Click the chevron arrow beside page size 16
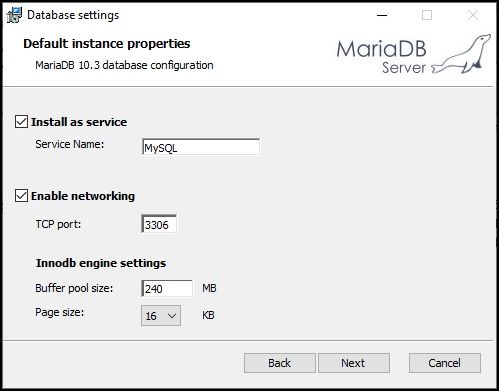This screenshot has width=499, height=391. tap(172, 315)
